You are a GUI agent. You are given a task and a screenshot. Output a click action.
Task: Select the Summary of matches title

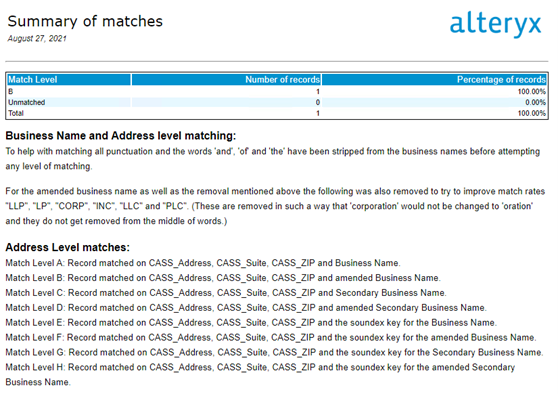coord(85,21)
